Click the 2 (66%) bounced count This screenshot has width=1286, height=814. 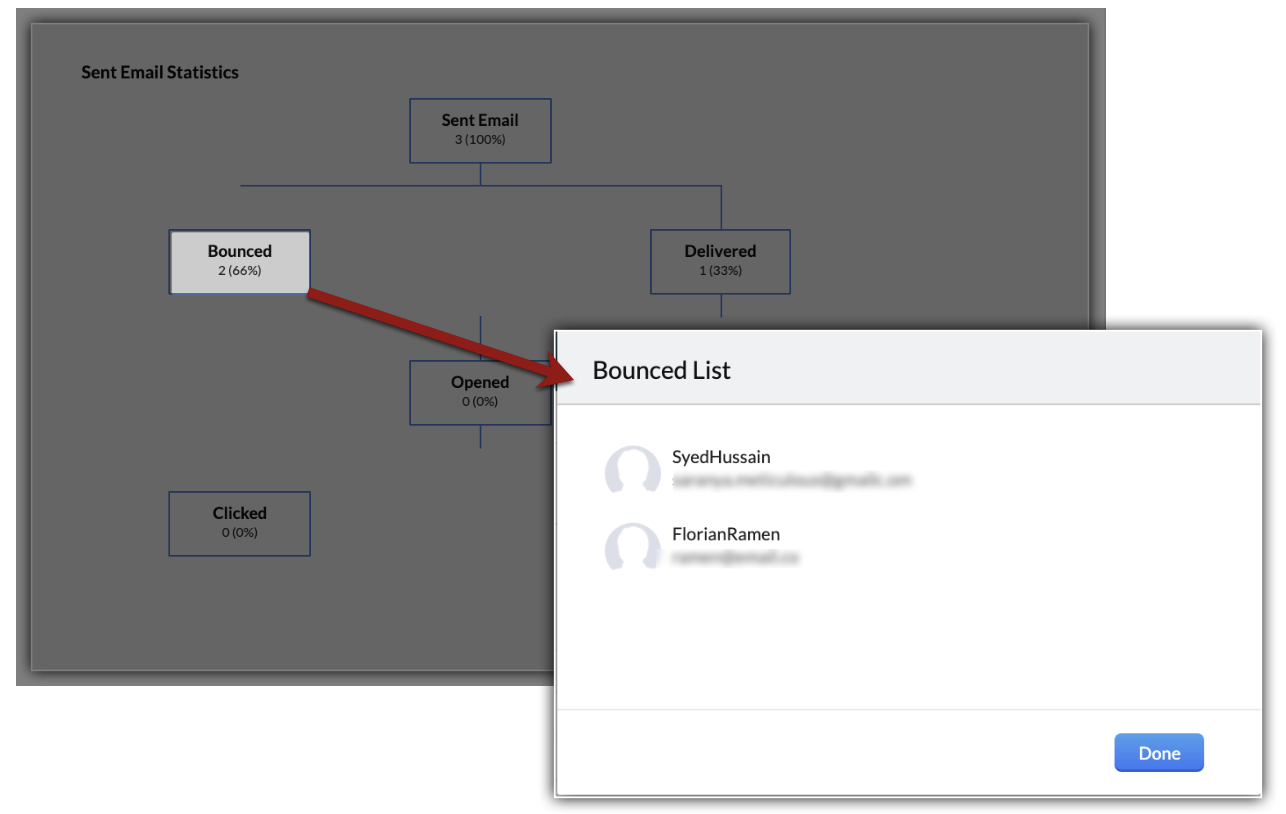239,271
